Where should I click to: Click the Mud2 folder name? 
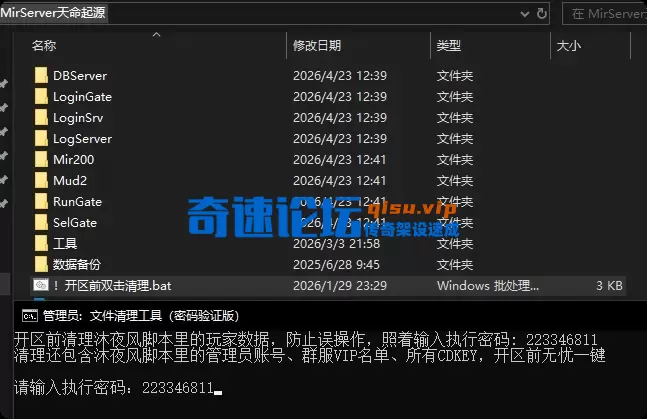70,180
